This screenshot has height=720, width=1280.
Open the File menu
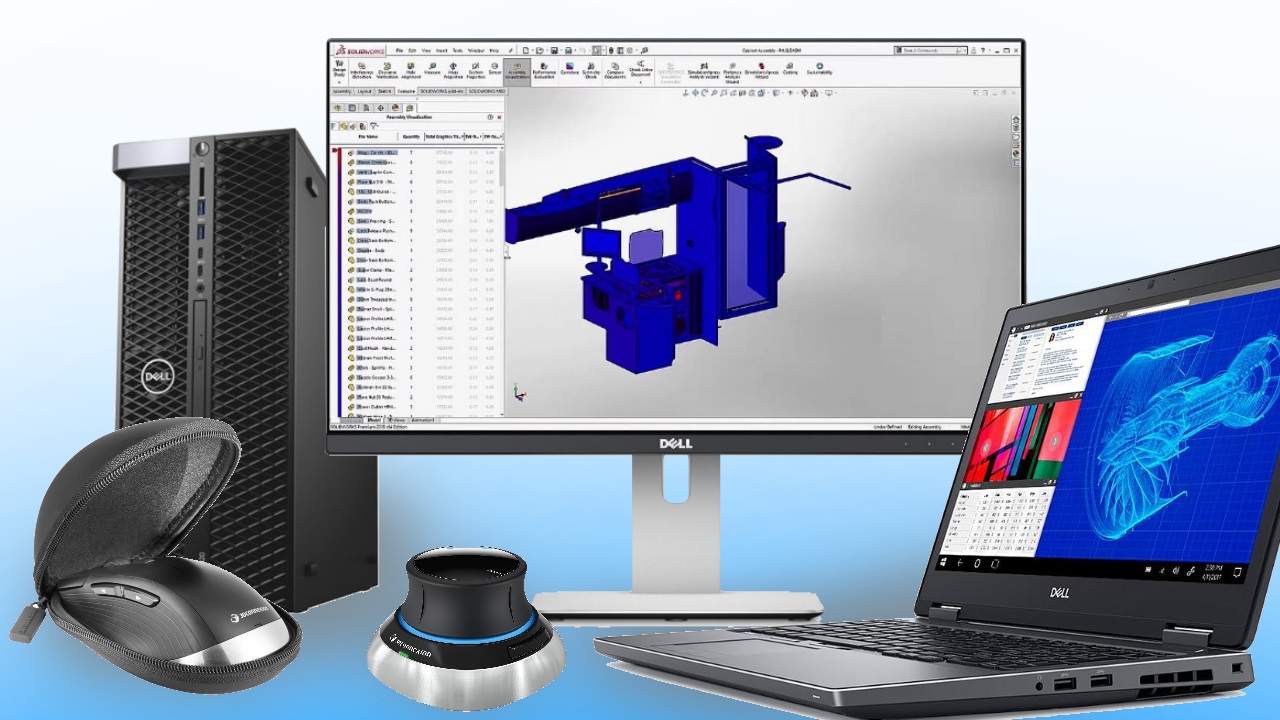[399, 50]
